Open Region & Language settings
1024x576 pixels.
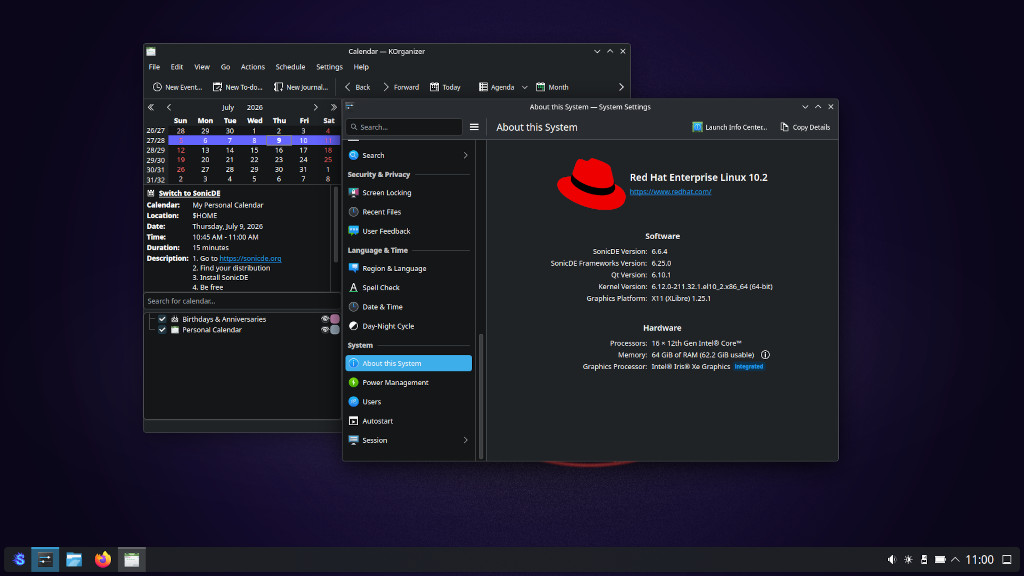[408, 268]
